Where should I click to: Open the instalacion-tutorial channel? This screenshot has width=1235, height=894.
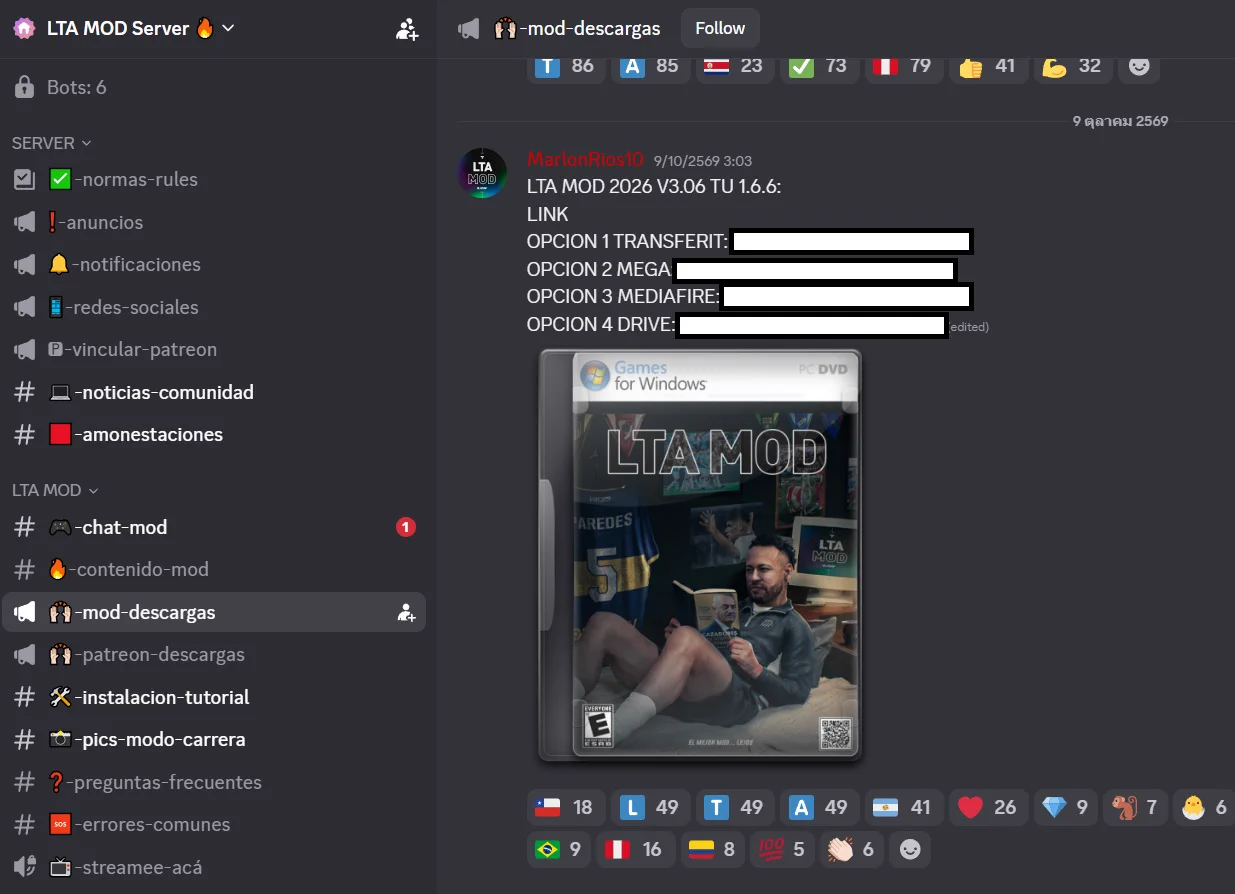(x=214, y=697)
